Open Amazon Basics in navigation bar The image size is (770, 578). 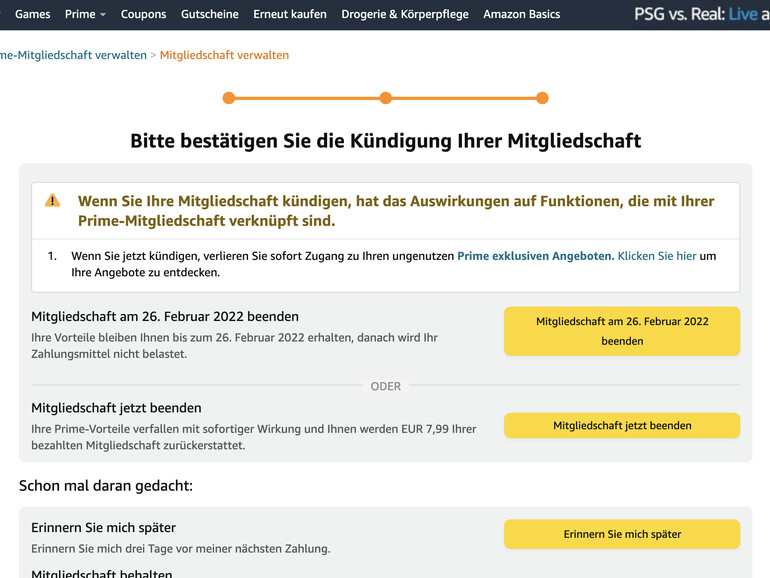(x=522, y=14)
